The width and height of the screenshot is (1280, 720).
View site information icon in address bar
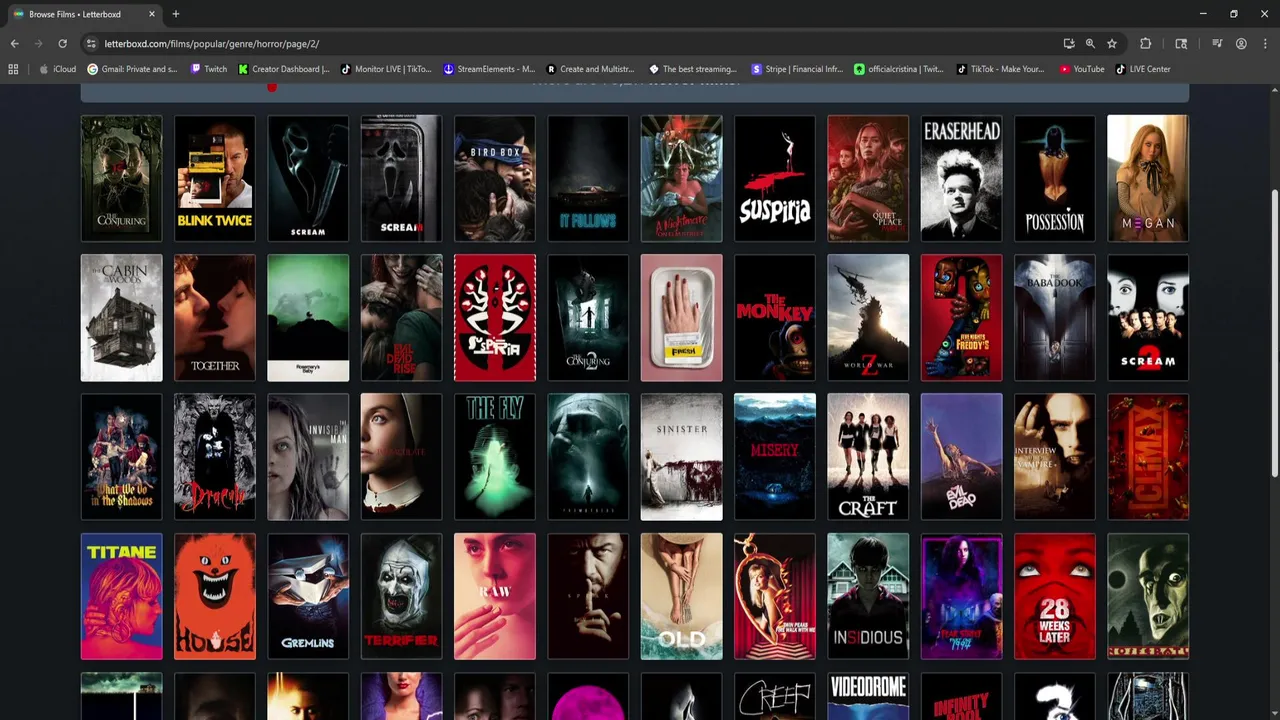pos(91,44)
